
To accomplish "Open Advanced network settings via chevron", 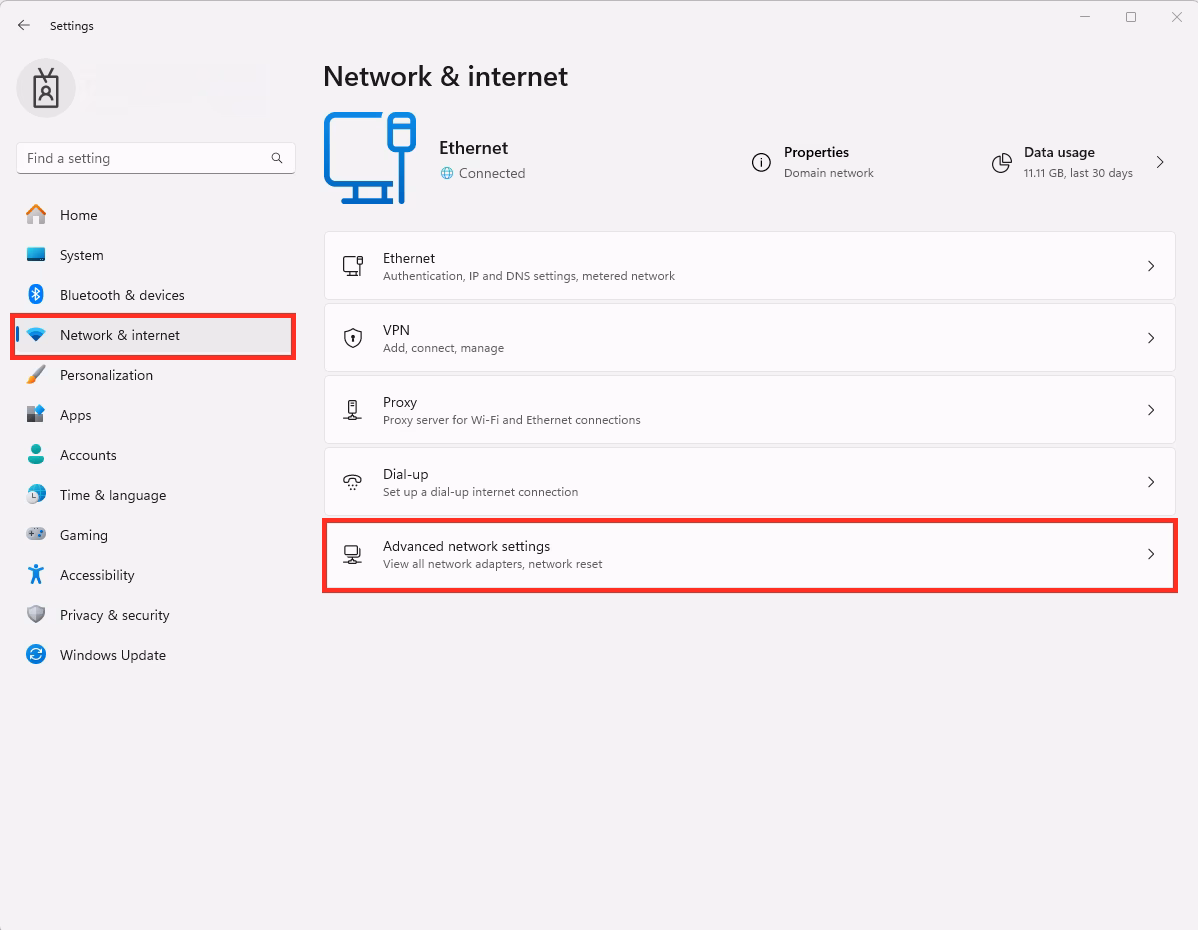I will [x=1151, y=554].
